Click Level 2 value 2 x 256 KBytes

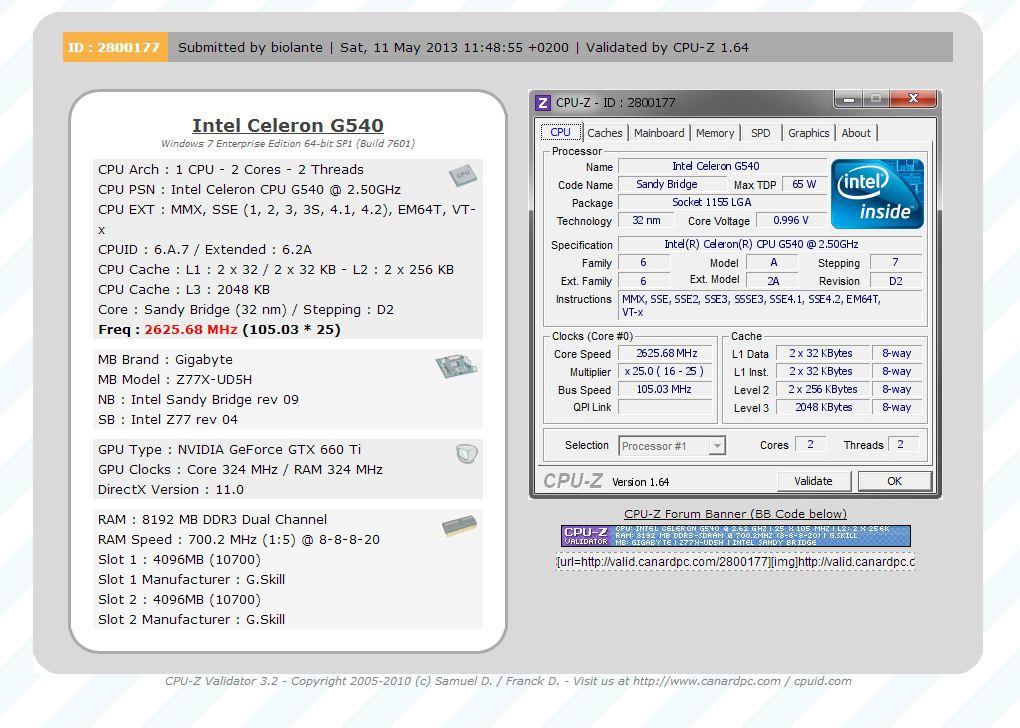[x=821, y=389]
